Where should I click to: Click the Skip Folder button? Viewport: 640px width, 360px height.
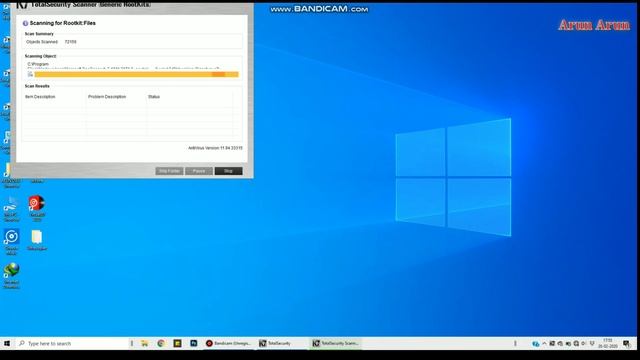[169, 171]
